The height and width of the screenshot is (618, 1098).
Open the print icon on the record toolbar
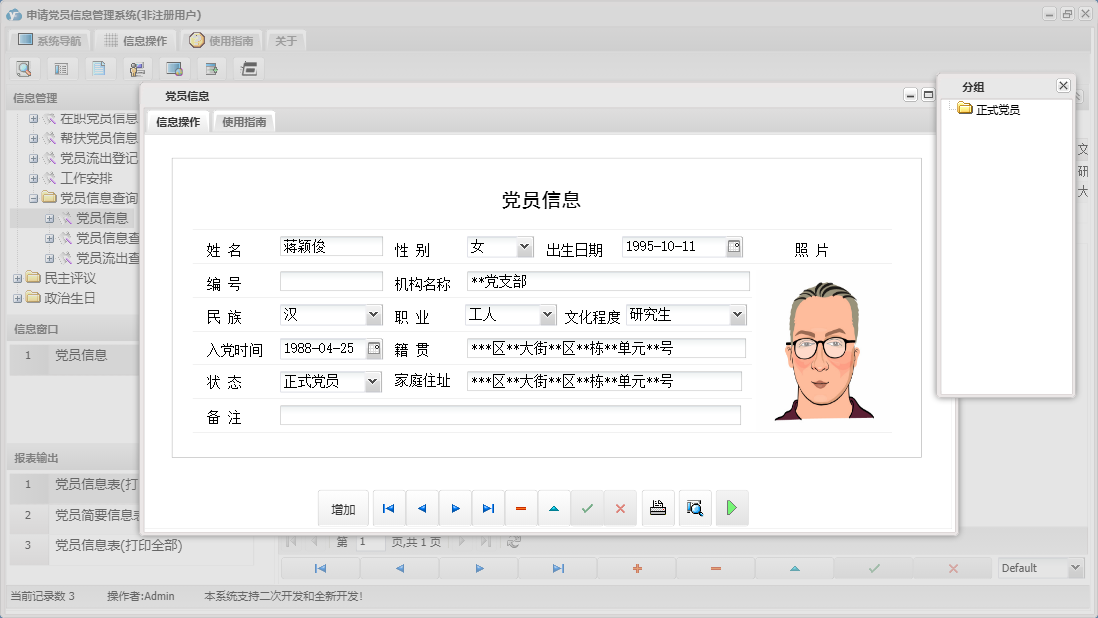pyautogui.click(x=657, y=508)
